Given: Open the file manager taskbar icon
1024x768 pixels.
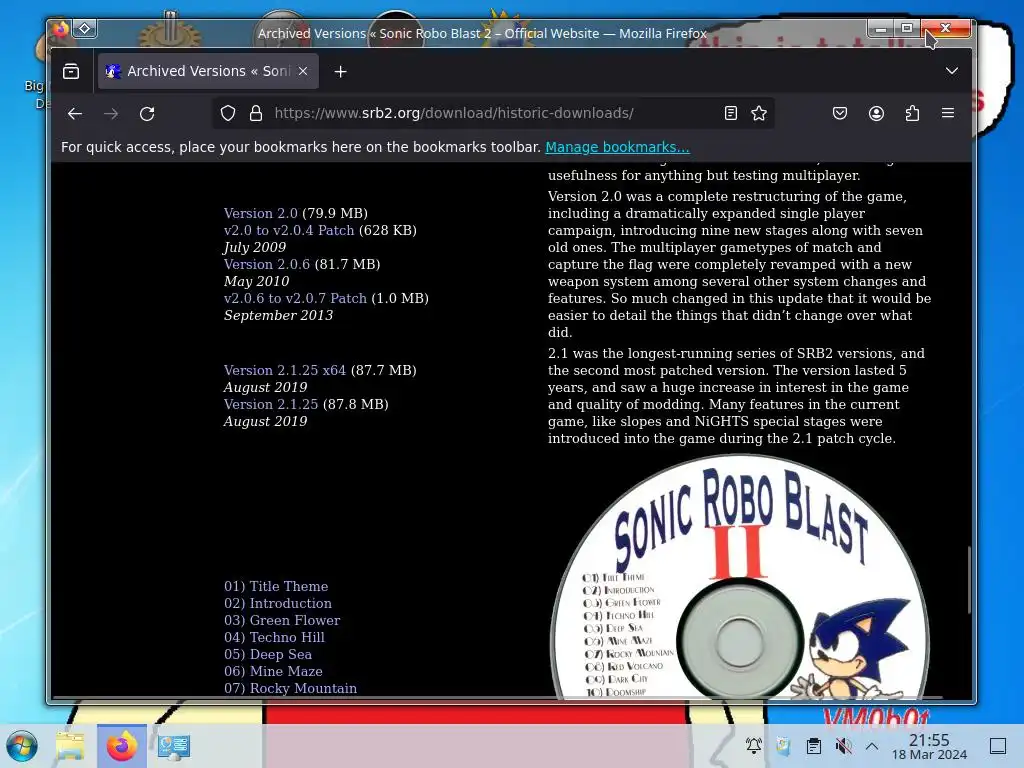Looking at the screenshot, I should [x=70, y=746].
